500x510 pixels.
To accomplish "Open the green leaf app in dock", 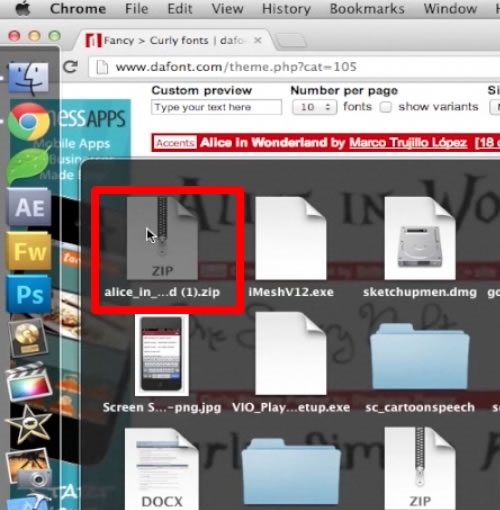I will tap(27, 165).
